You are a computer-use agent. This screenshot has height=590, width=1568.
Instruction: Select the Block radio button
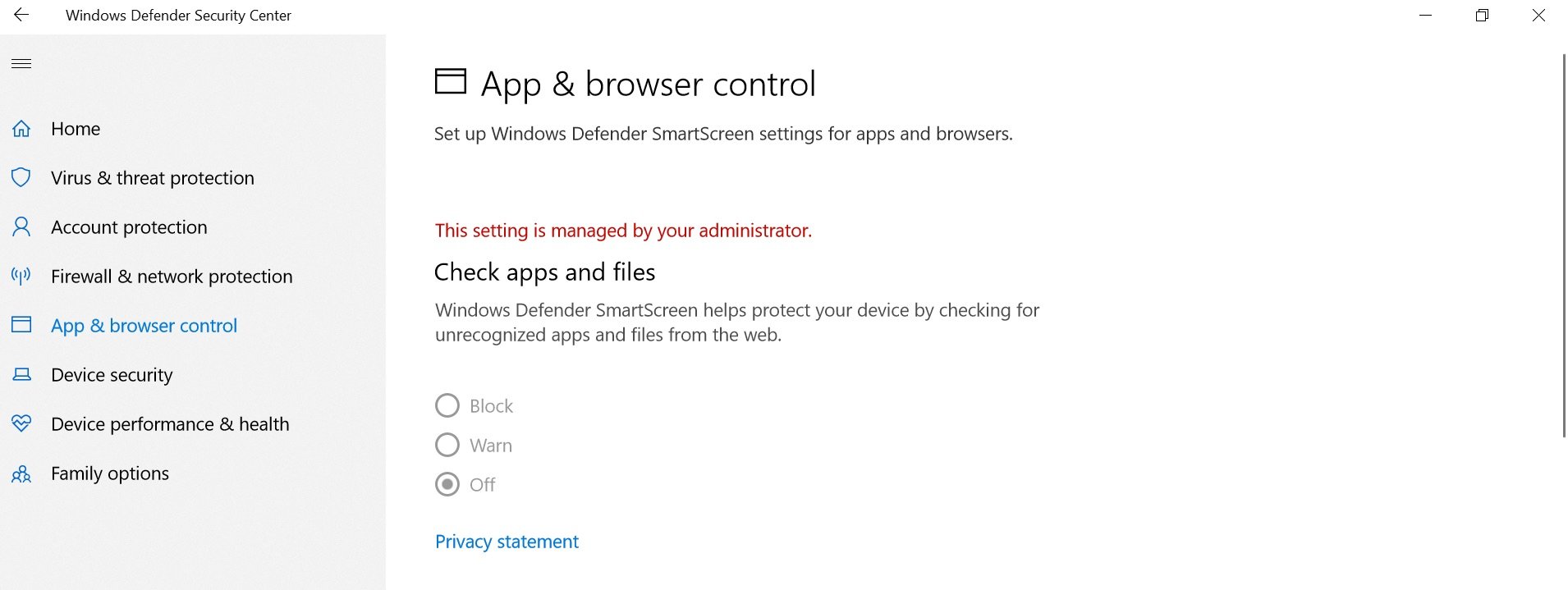coord(447,405)
